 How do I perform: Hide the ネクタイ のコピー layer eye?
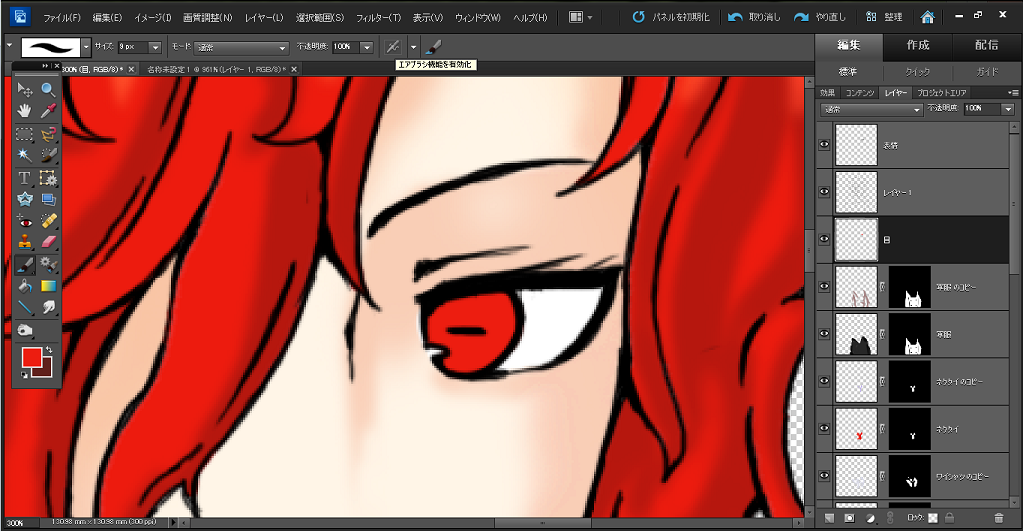(x=824, y=381)
